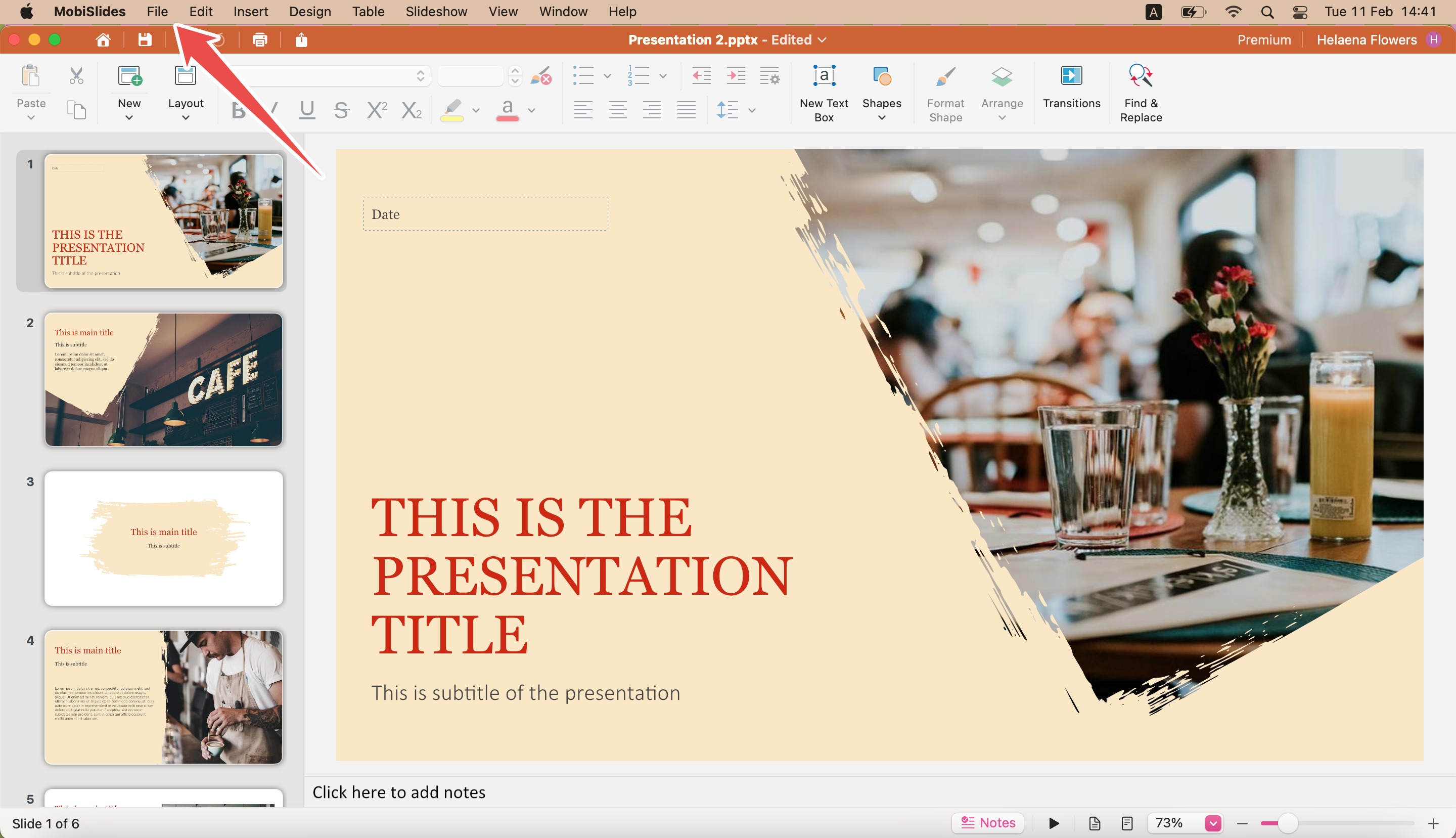This screenshot has height=838, width=1456.
Task: Zoom out with the minus button
Action: pyautogui.click(x=1242, y=824)
